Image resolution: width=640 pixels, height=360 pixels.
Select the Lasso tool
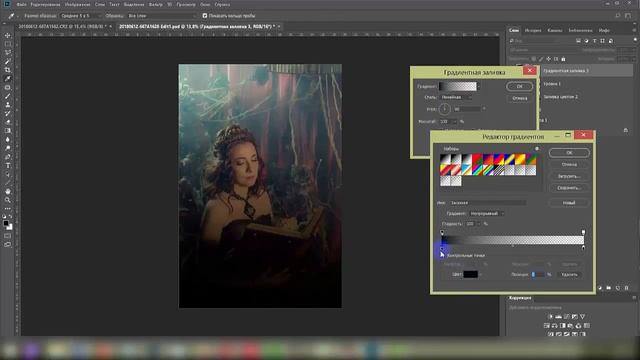[x=7, y=53]
